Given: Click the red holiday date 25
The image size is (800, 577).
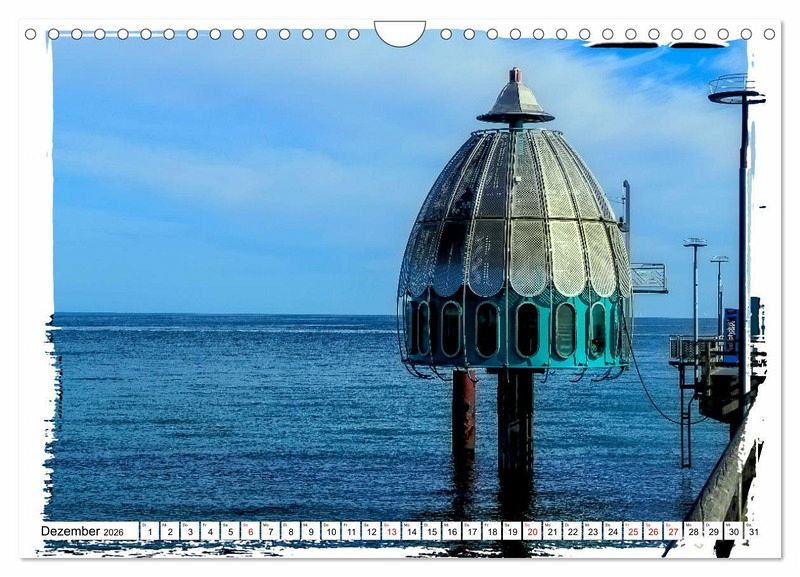Looking at the screenshot, I should [632, 532].
